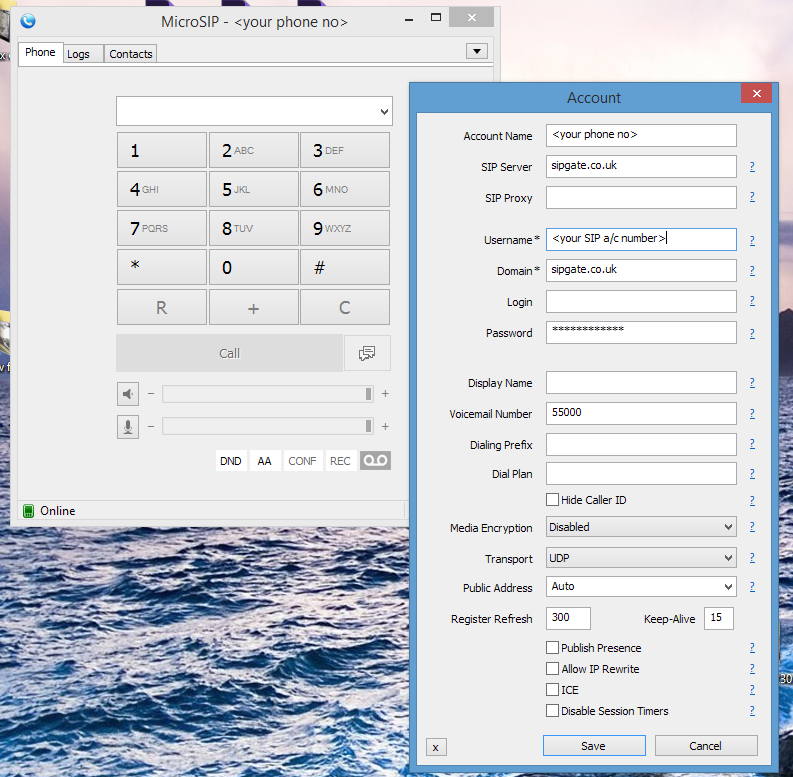This screenshot has height=777, width=793.
Task: Open the messaging chat icon beside Call
Action: coord(367,353)
